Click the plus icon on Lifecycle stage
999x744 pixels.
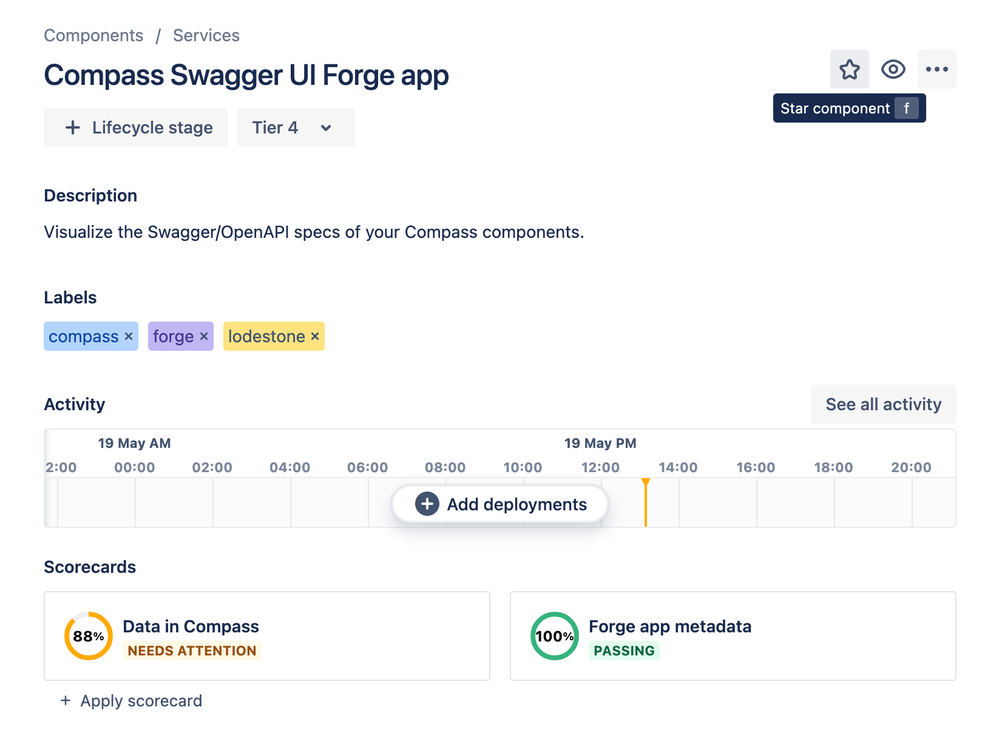point(73,127)
